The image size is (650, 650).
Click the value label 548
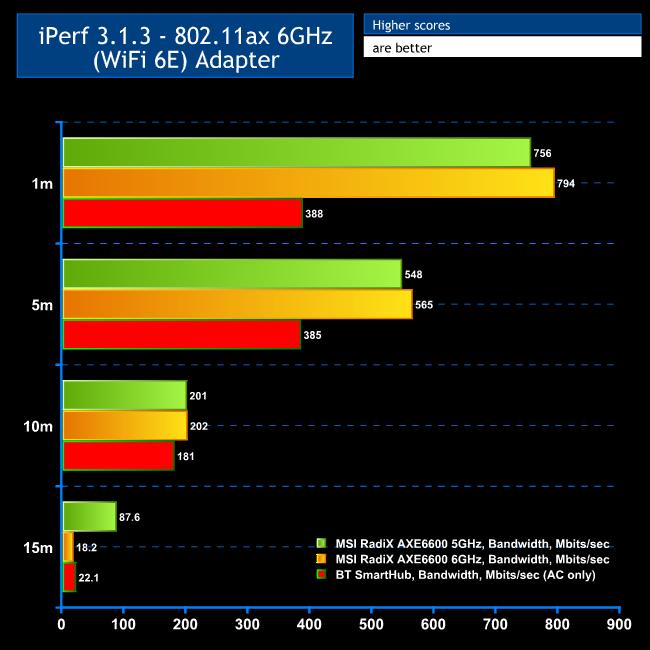point(413,274)
